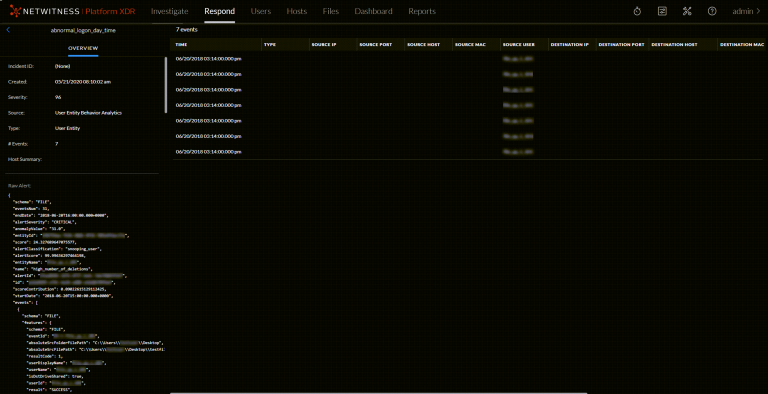Screen dimensions: 768x394
Task: Click the TYPE column header
Action: 270,45
